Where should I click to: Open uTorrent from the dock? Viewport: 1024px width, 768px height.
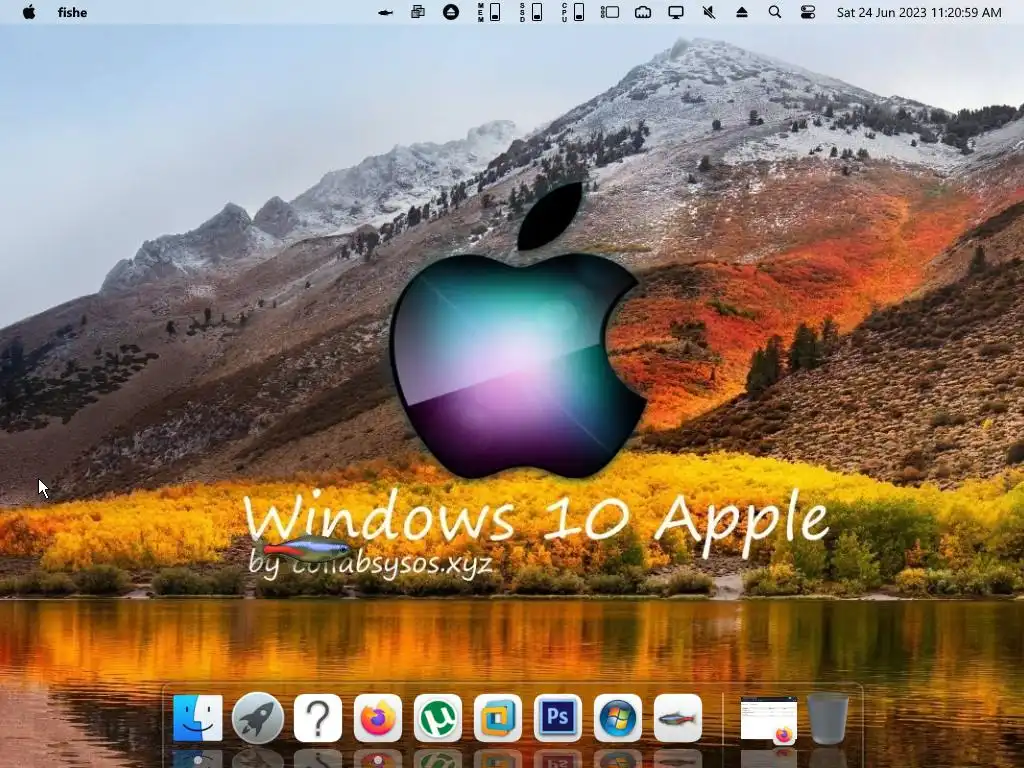pyautogui.click(x=438, y=718)
